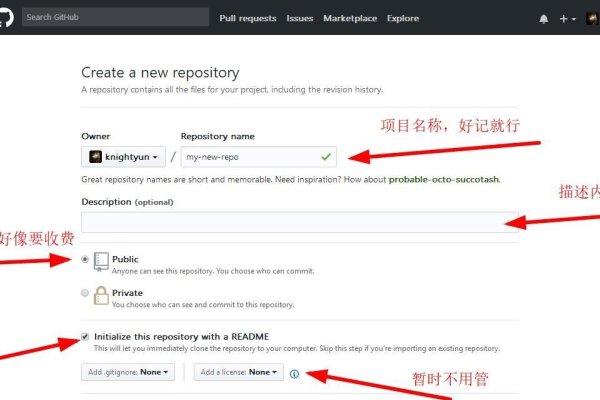Screen dimensions: 600x400
Task: Open the Add .gitignore dropdown
Action: 128,372
